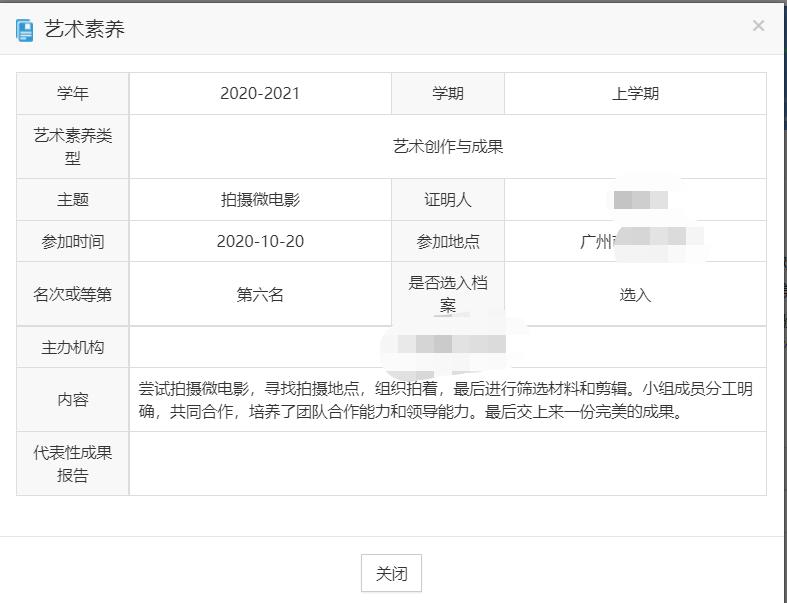Select the 第六名 ranking value
The height and width of the screenshot is (603, 787).
pyautogui.click(x=260, y=294)
